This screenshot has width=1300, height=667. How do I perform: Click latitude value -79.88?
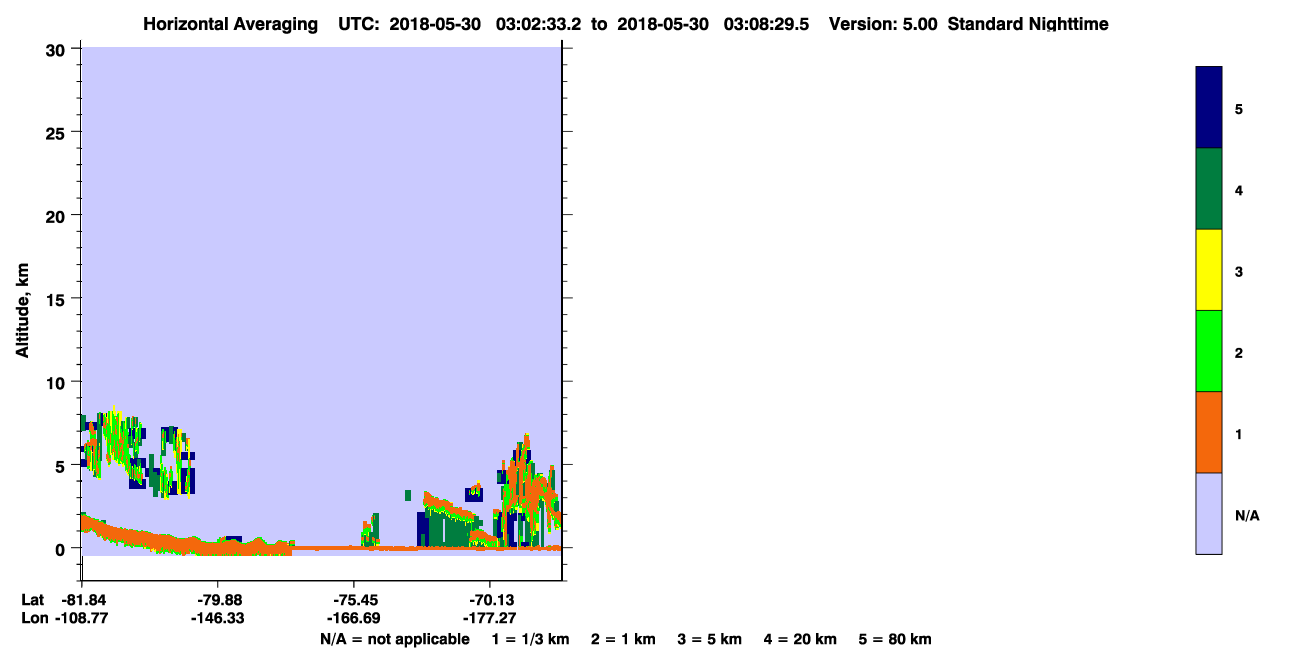[217, 600]
